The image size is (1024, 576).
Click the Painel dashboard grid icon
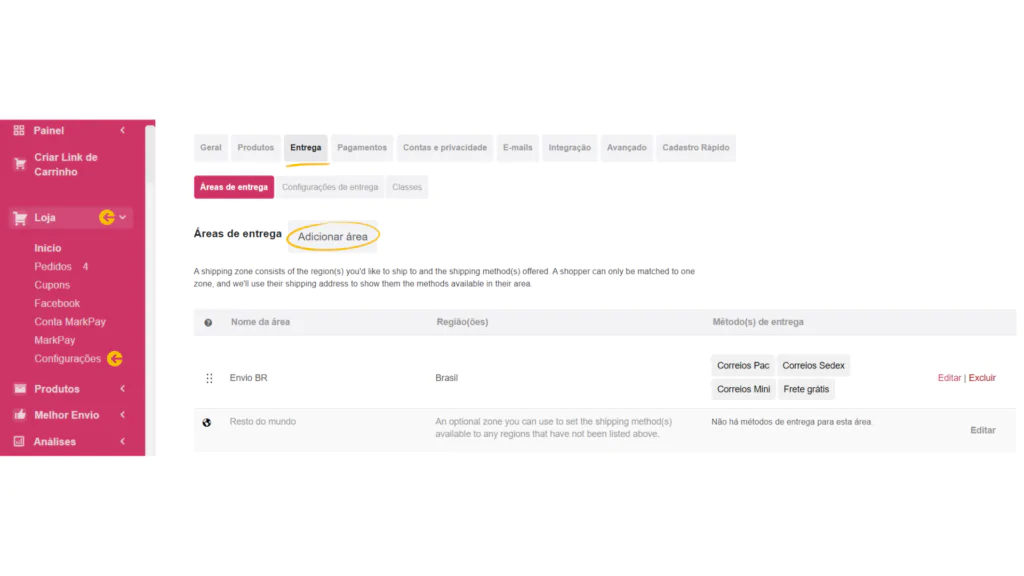click(19, 131)
